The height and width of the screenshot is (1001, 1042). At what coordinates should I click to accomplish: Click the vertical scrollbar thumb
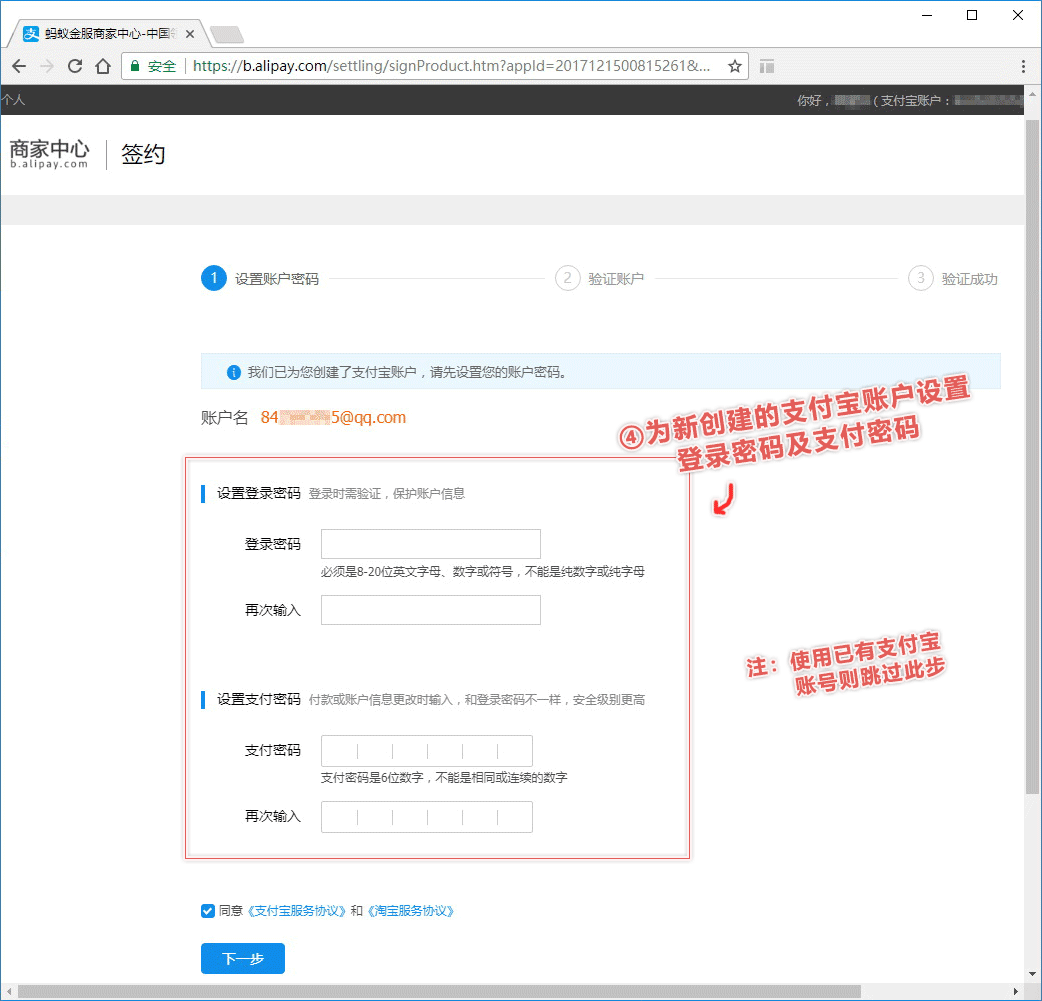point(1032,456)
